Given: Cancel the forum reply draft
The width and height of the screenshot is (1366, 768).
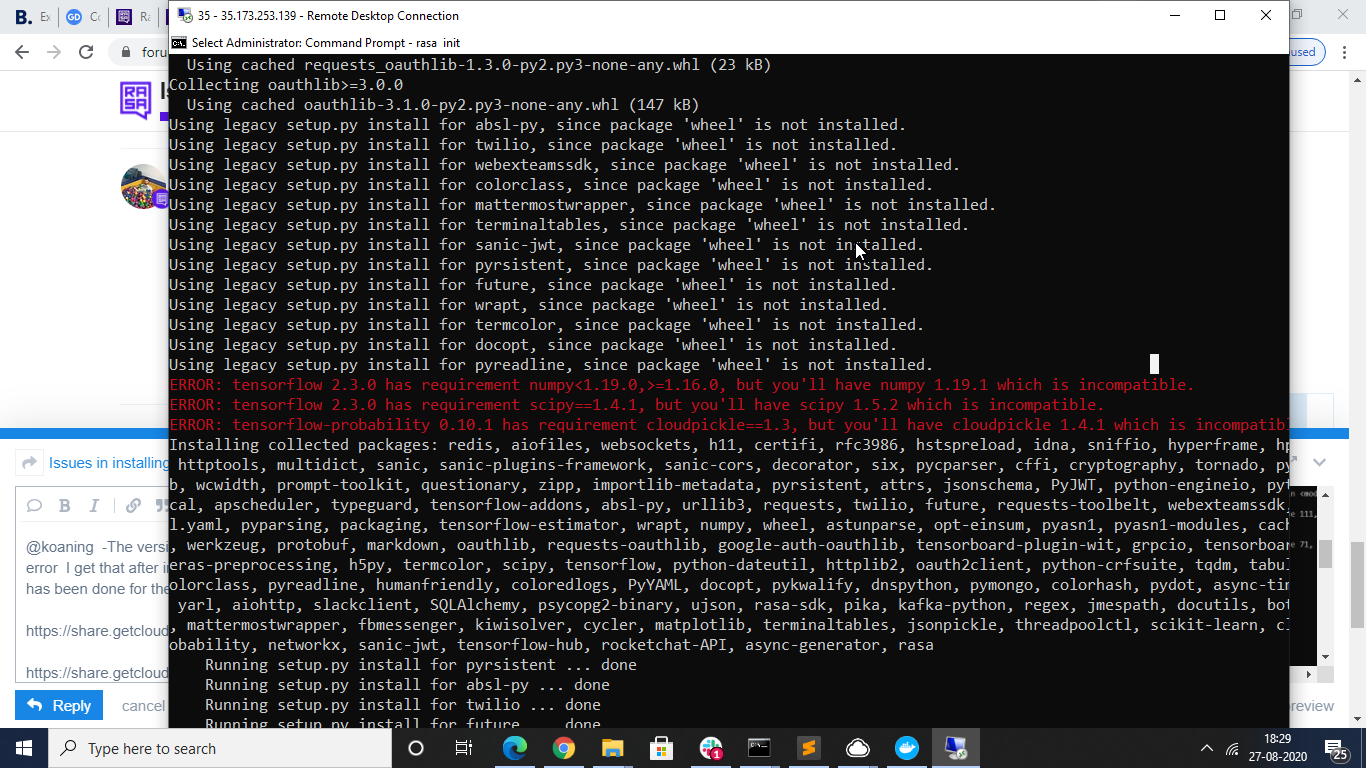Looking at the screenshot, I should pyautogui.click(x=143, y=706).
